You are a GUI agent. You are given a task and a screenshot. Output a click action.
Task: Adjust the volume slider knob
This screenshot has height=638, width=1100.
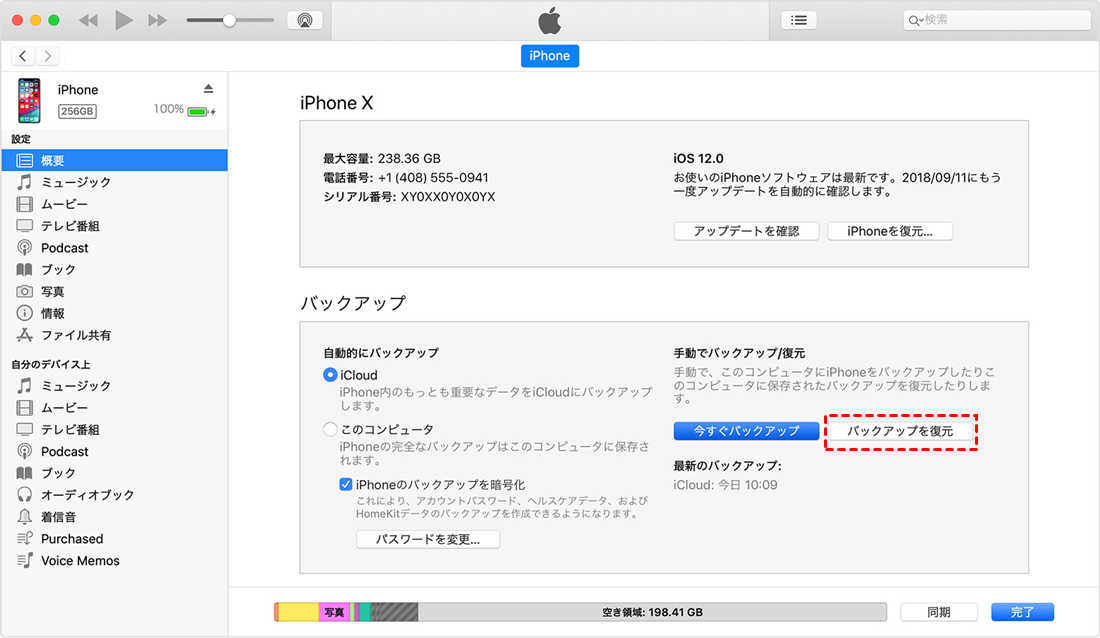point(229,20)
